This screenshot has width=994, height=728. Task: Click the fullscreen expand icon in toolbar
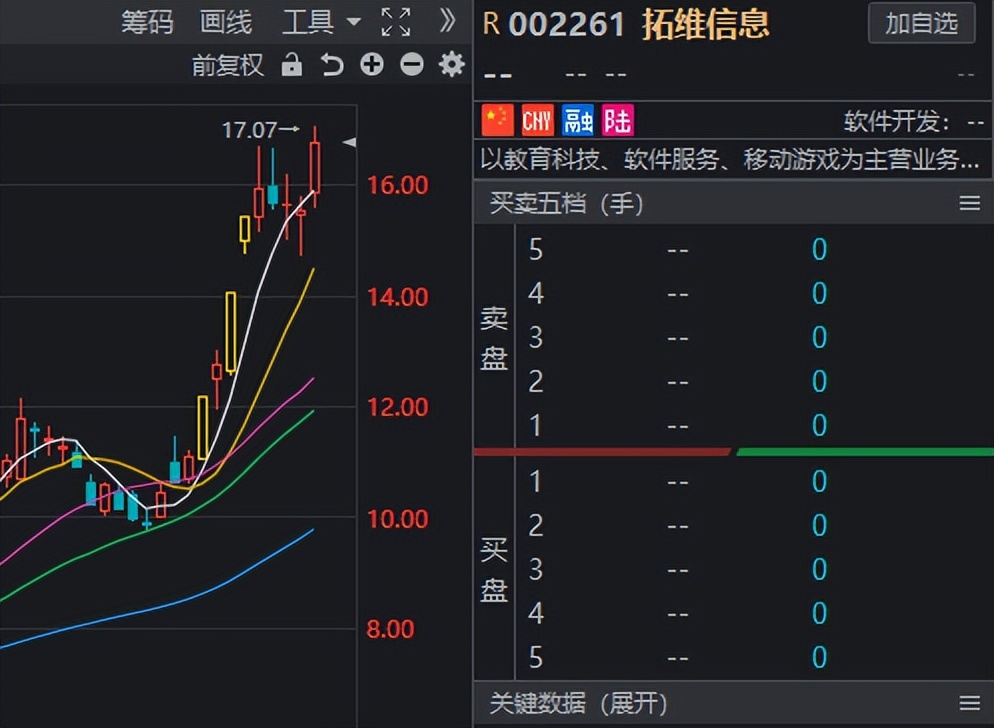396,22
